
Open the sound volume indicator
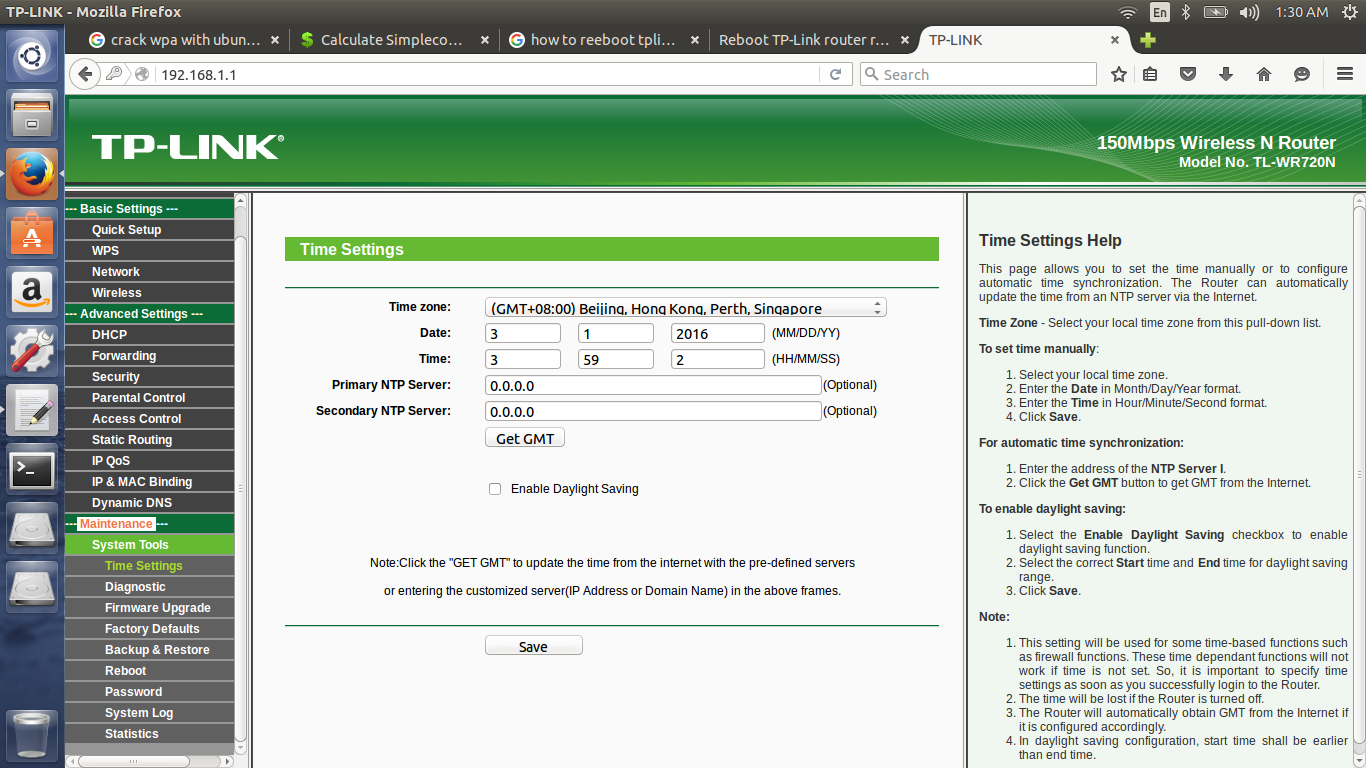click(1249, 12)
